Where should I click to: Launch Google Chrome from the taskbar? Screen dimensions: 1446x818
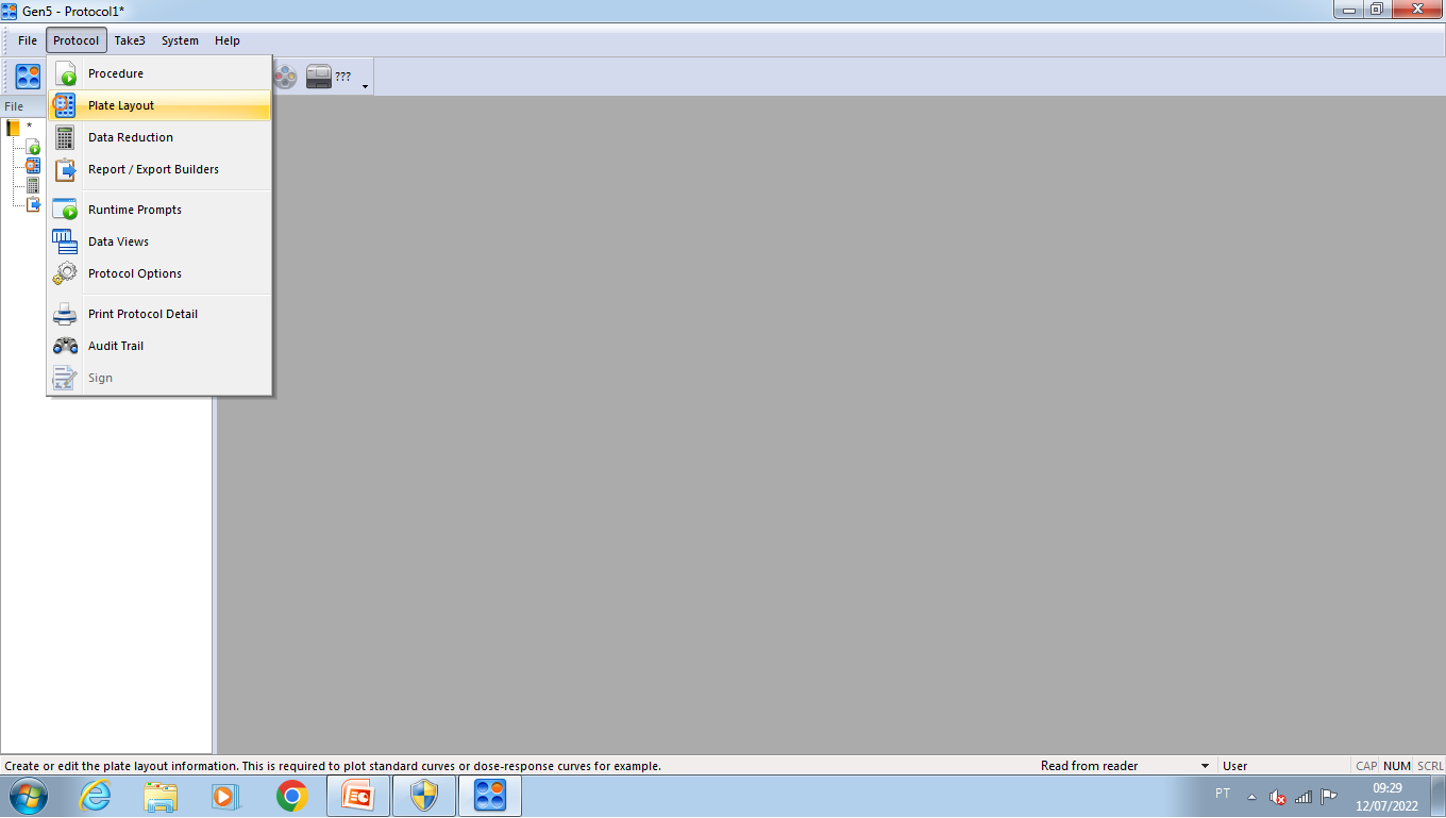(292, 797)
